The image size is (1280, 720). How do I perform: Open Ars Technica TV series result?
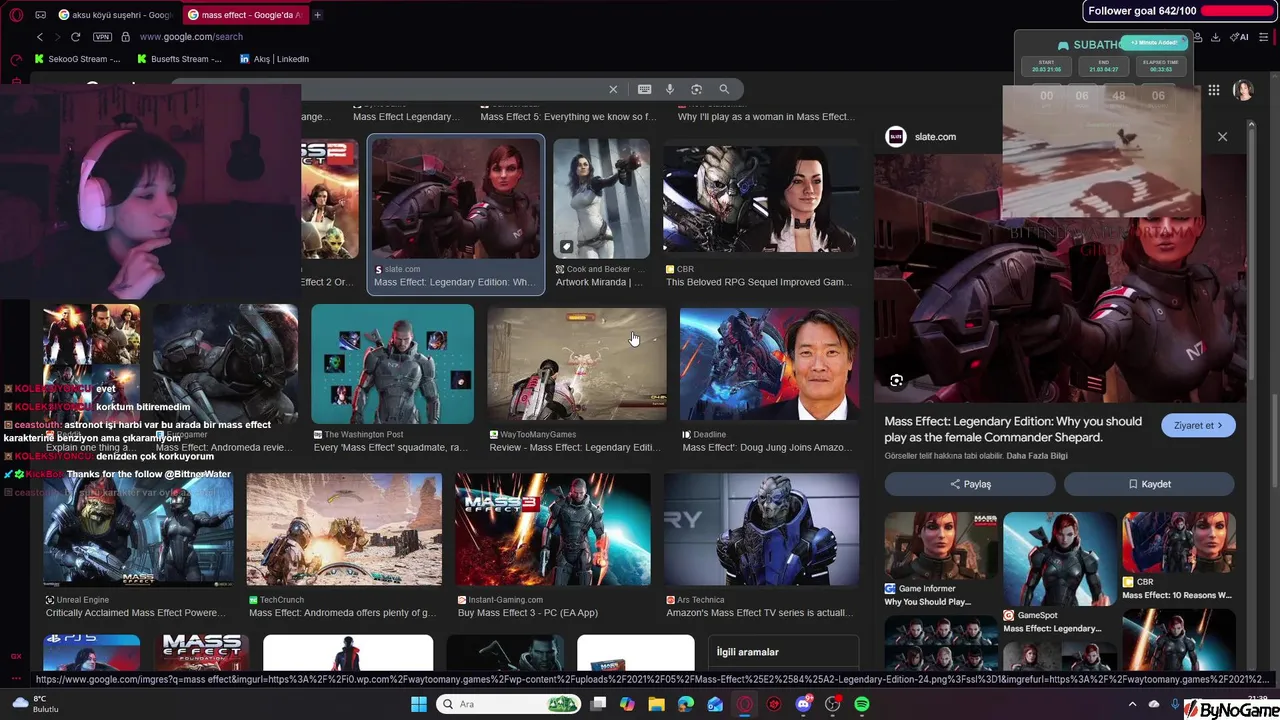(x=761, y=529)
